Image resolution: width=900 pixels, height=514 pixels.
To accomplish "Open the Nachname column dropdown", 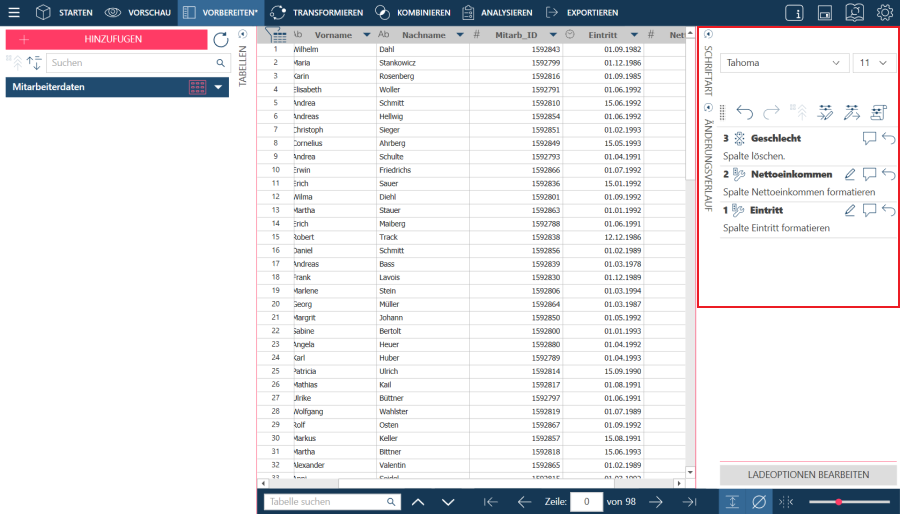I will pyautogui.click(x=460, y=35).
